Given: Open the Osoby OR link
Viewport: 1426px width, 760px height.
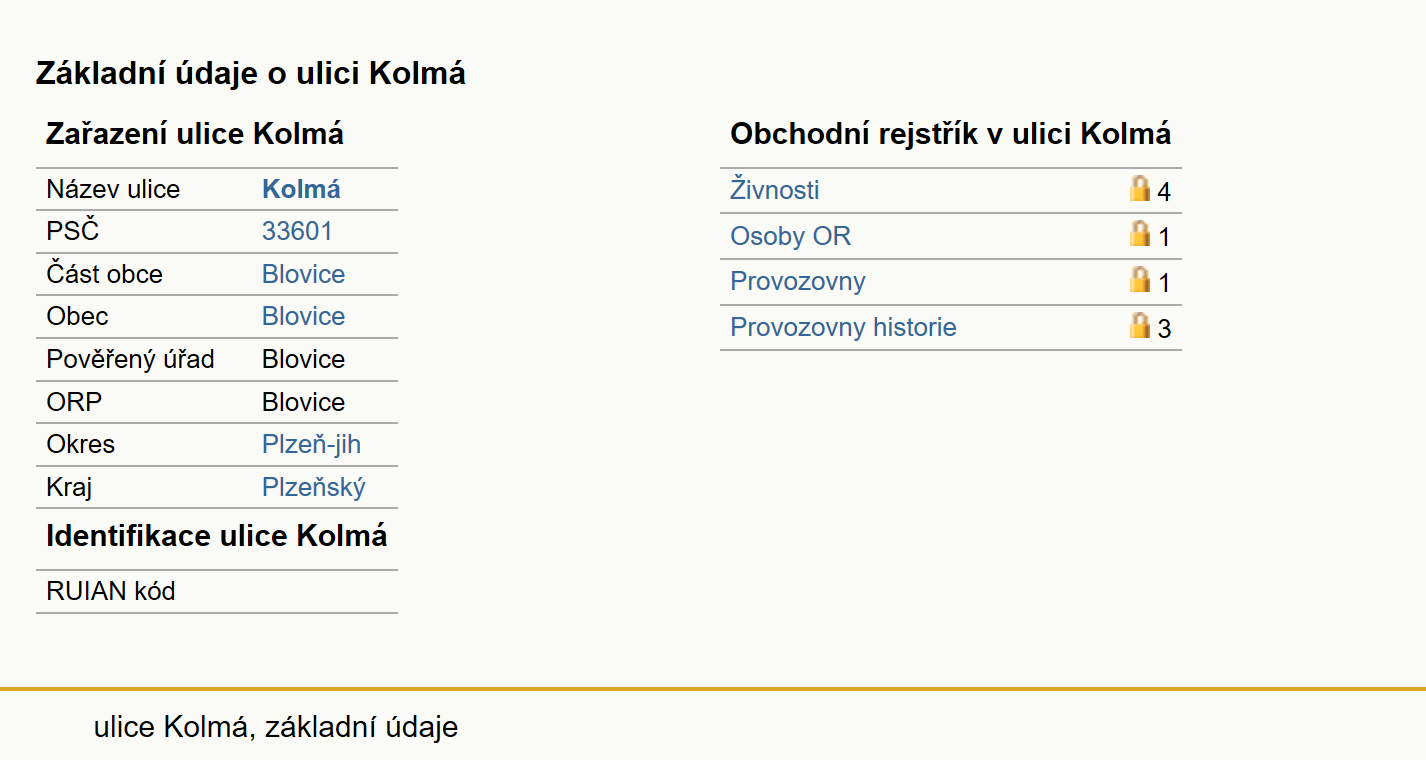Looking at the screenshot, I should [791, 236].
